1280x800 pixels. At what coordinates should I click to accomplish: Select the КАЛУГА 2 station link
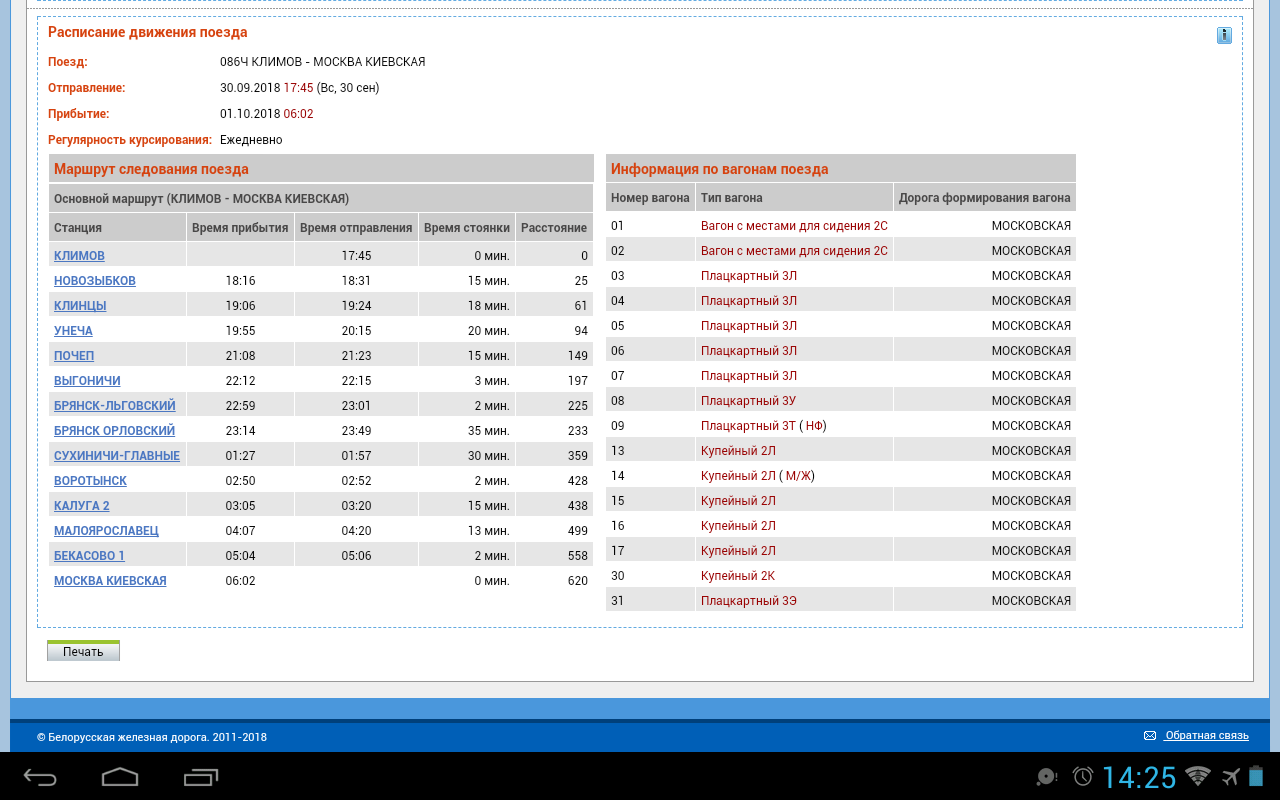(82, 506)
